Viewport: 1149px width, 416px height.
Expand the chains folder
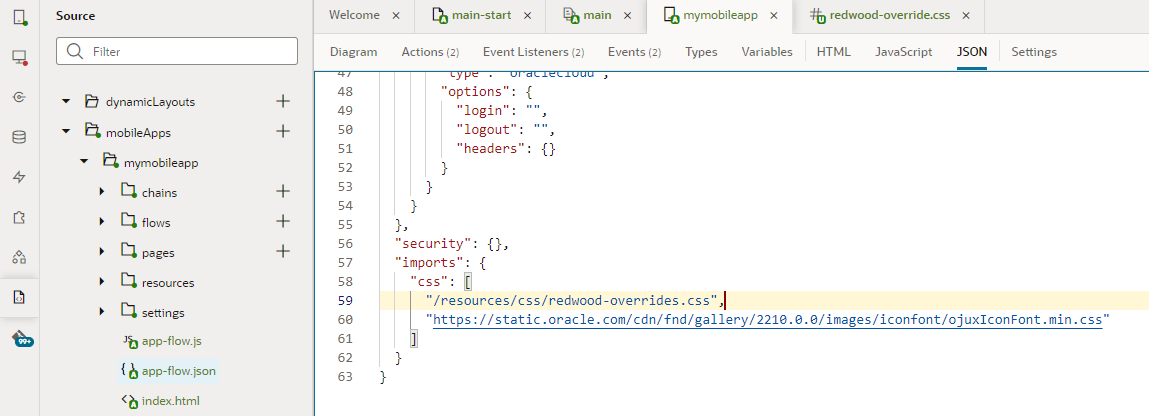[102, 192]
